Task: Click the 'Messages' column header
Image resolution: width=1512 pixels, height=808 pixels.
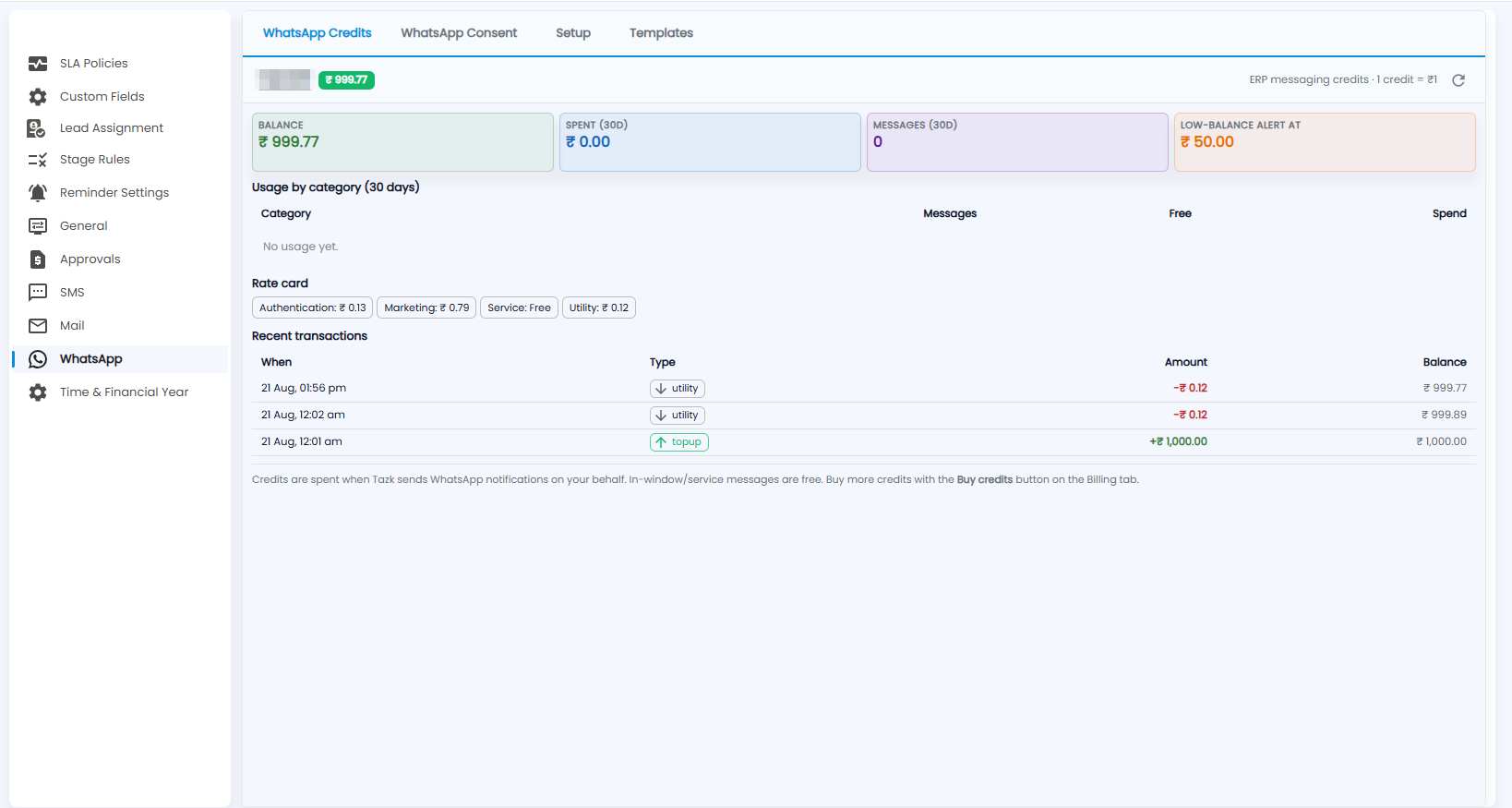Action: pos(950,214)
